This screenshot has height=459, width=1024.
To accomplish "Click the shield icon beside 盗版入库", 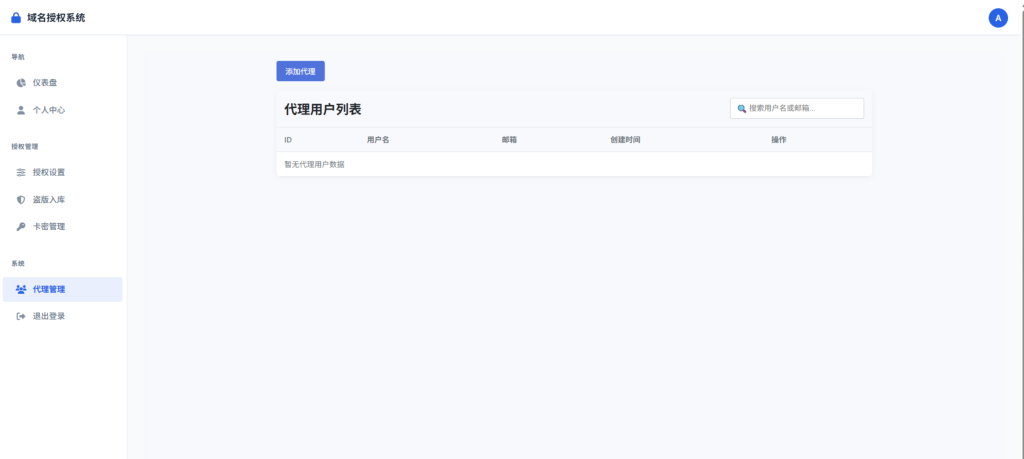I will 21,200.
